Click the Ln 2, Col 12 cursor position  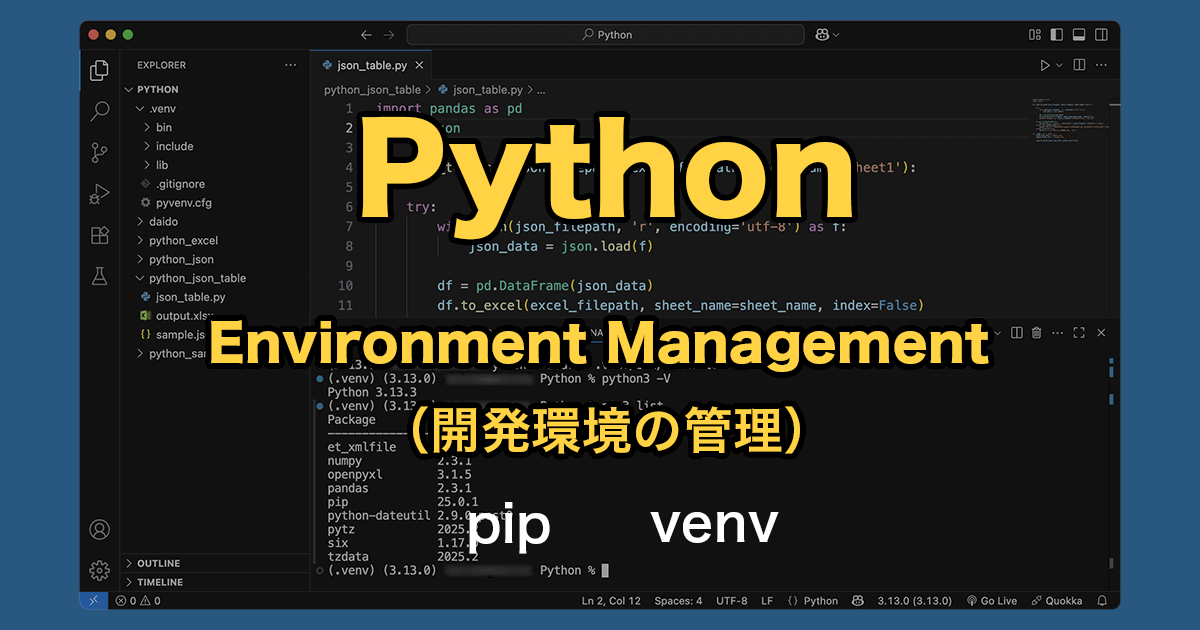611,601
